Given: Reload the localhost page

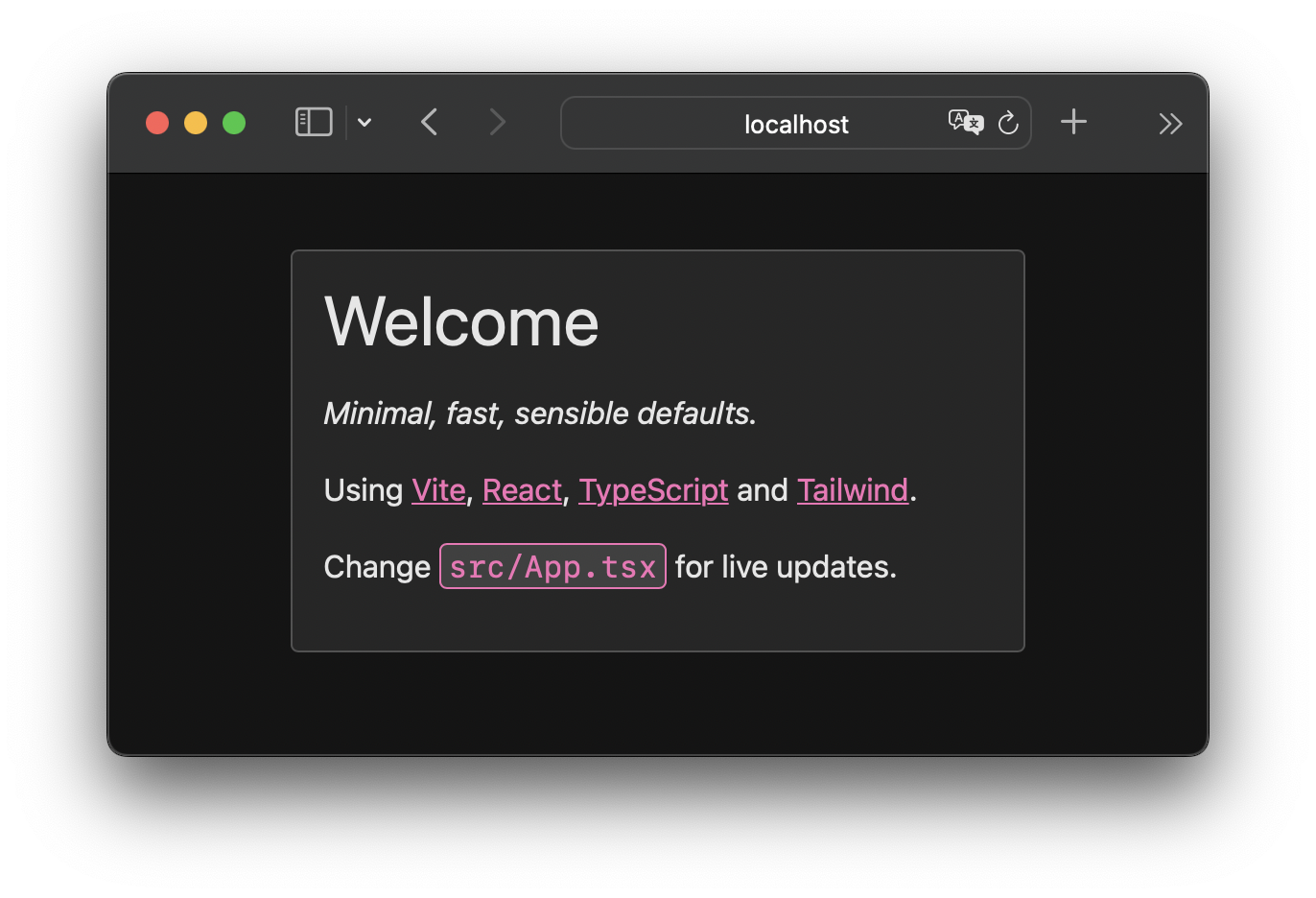Looking at the screenshot, I should click(1008, 123).
